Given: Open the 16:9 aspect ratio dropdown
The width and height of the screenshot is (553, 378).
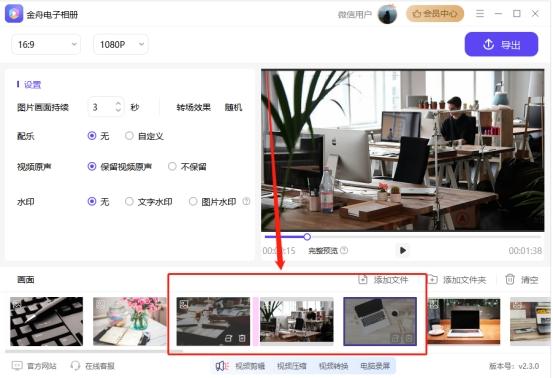Looking at the screenshot, I should pyautogui.click(x=46, y=44).
